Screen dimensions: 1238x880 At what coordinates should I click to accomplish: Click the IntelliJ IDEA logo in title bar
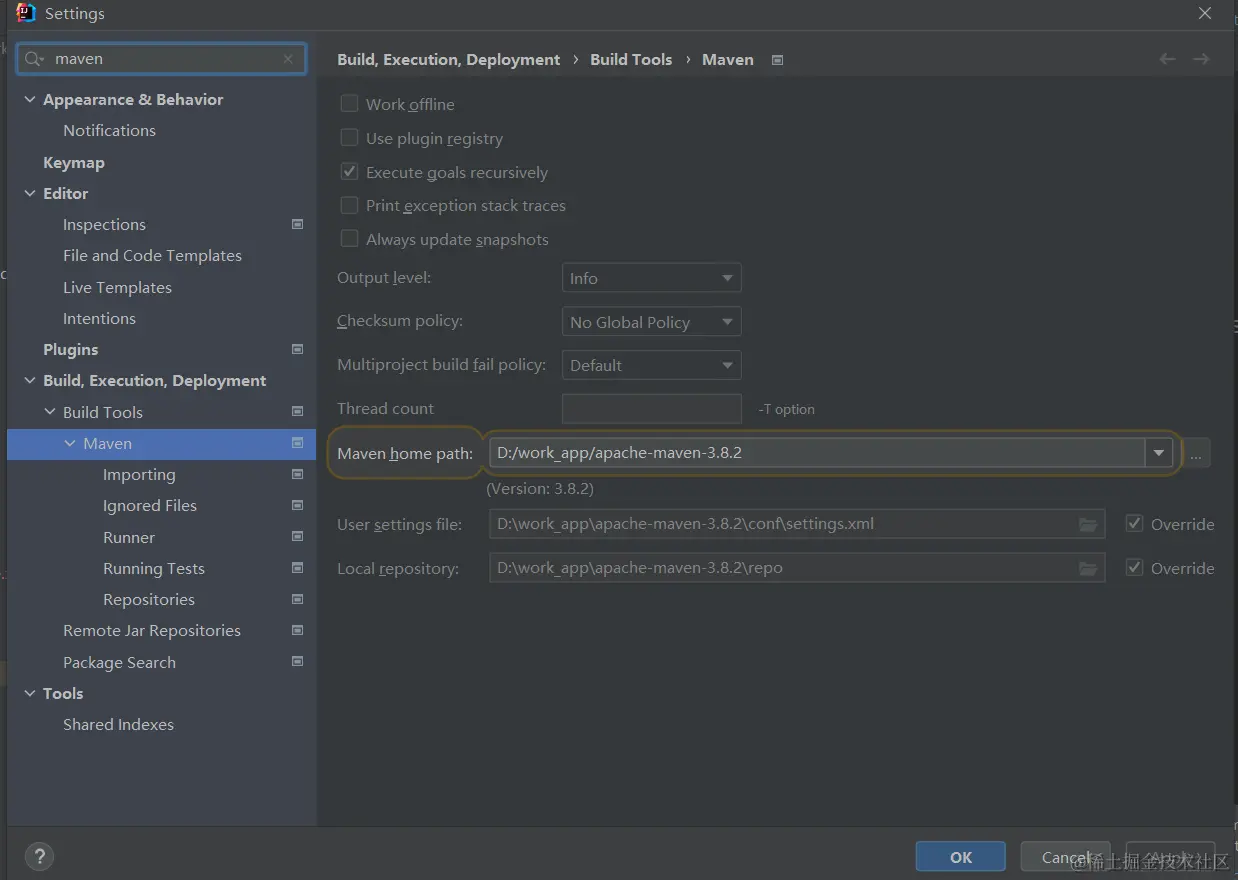[x=26, y=13]
